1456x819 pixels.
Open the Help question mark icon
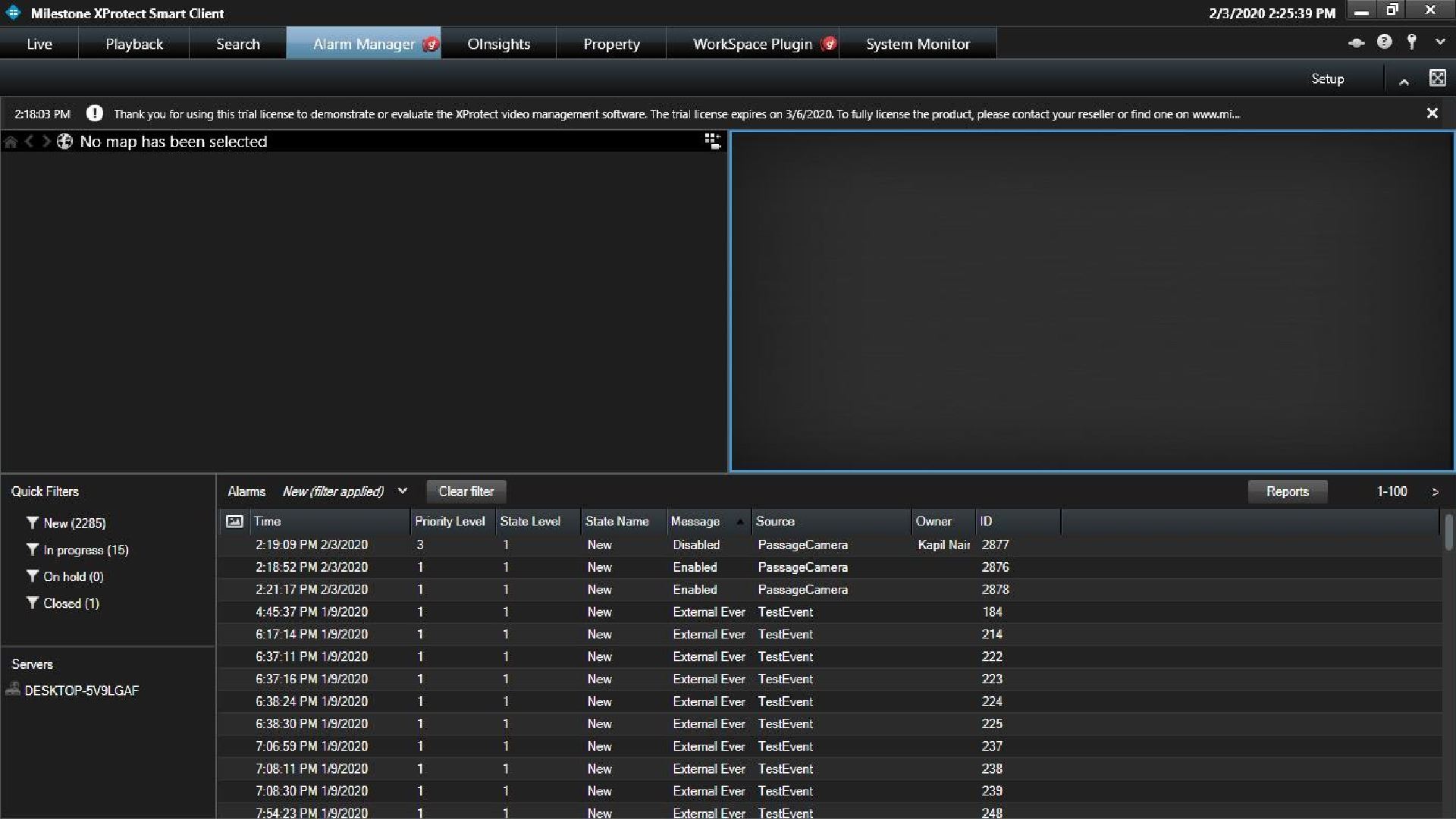click(1384, 42)
